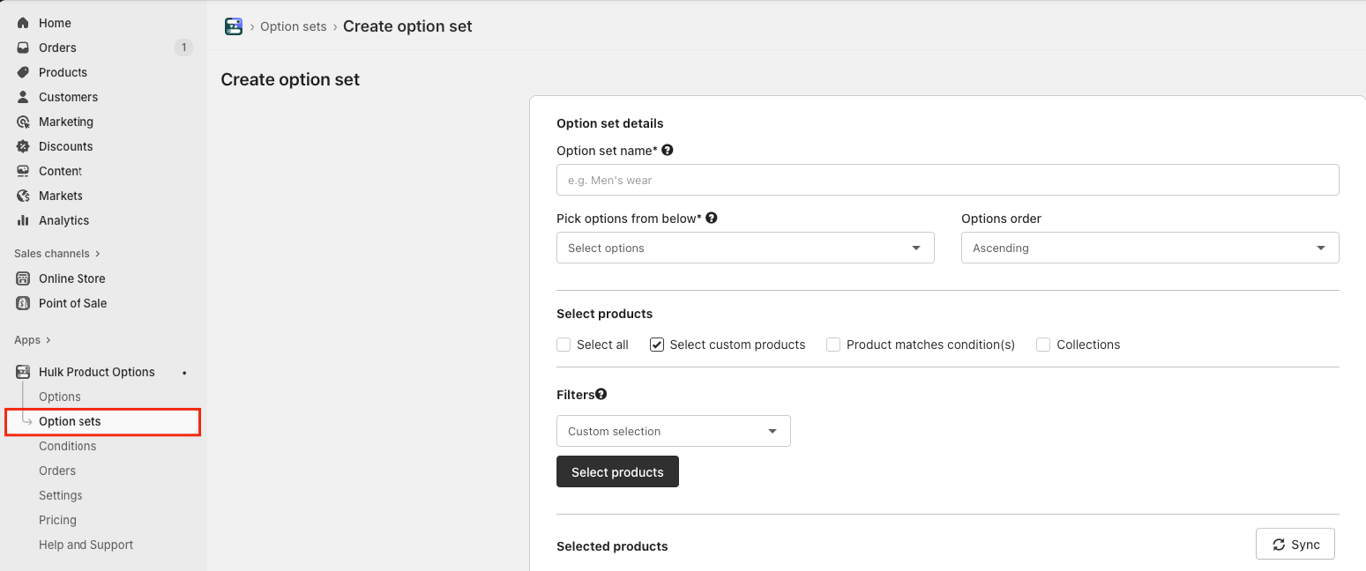Click the Point of Sale icon
The image size is (1366, 571).
(x=23, y=303)
